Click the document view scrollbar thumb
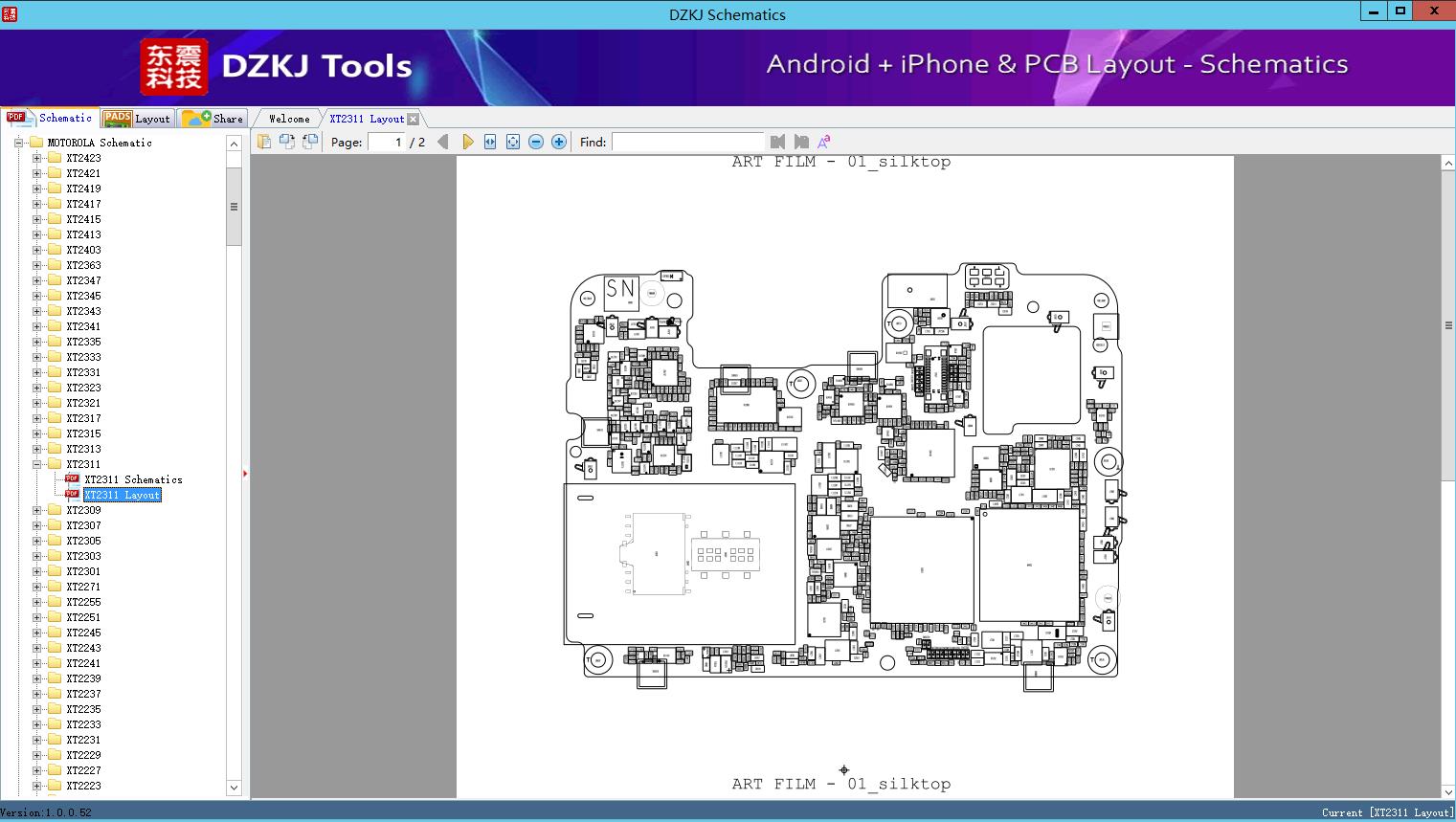1456x822 pixels. 1448,325
